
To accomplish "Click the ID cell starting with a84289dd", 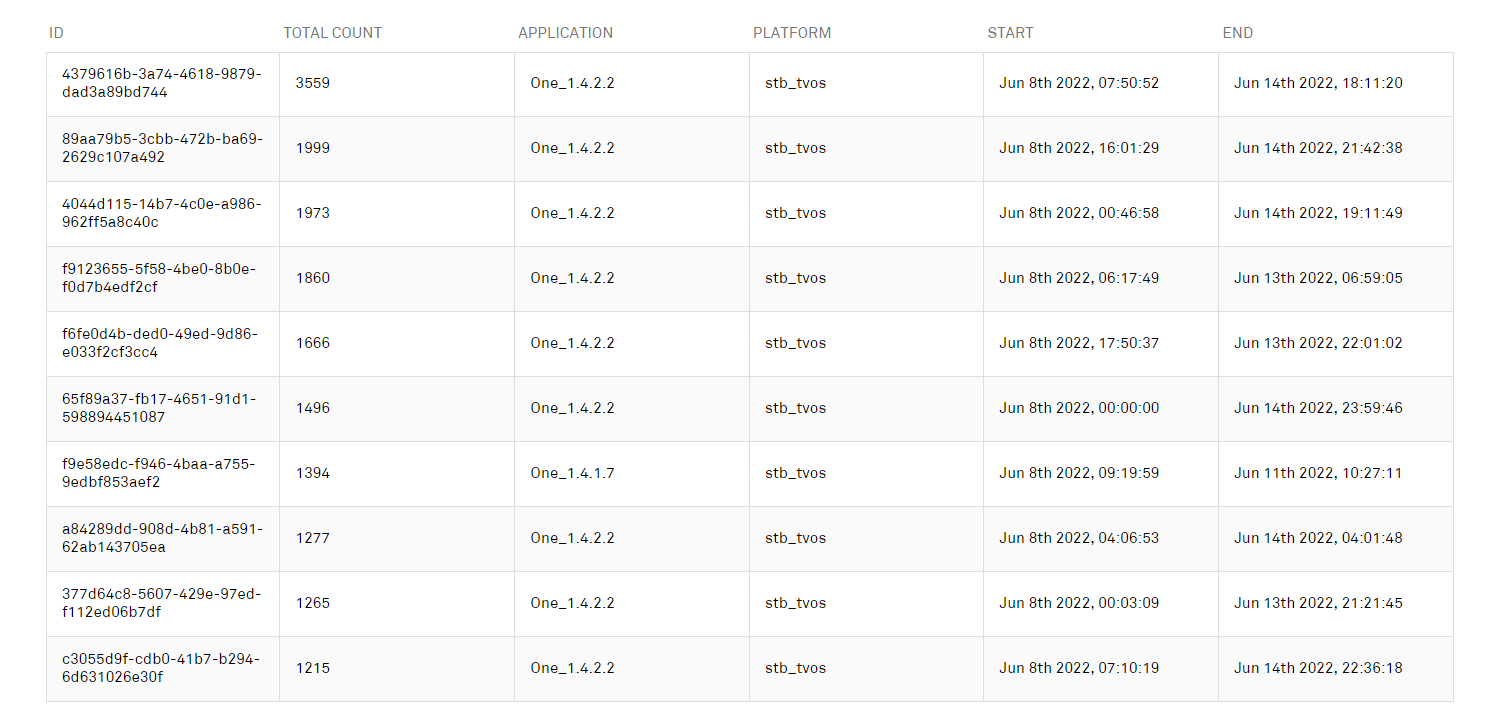I will [161, 538].
